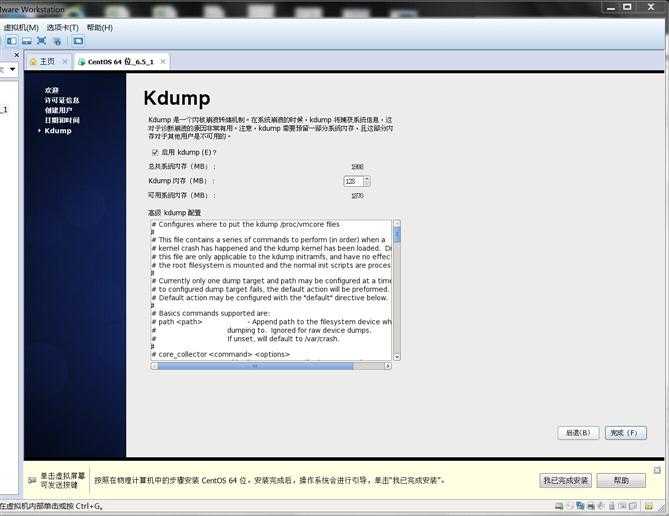Image resolution: width=669 pixels, height=516 pixels.
Task: Dismiss the yellow install hint bar with its corner icon
Action: pos(657,470)
